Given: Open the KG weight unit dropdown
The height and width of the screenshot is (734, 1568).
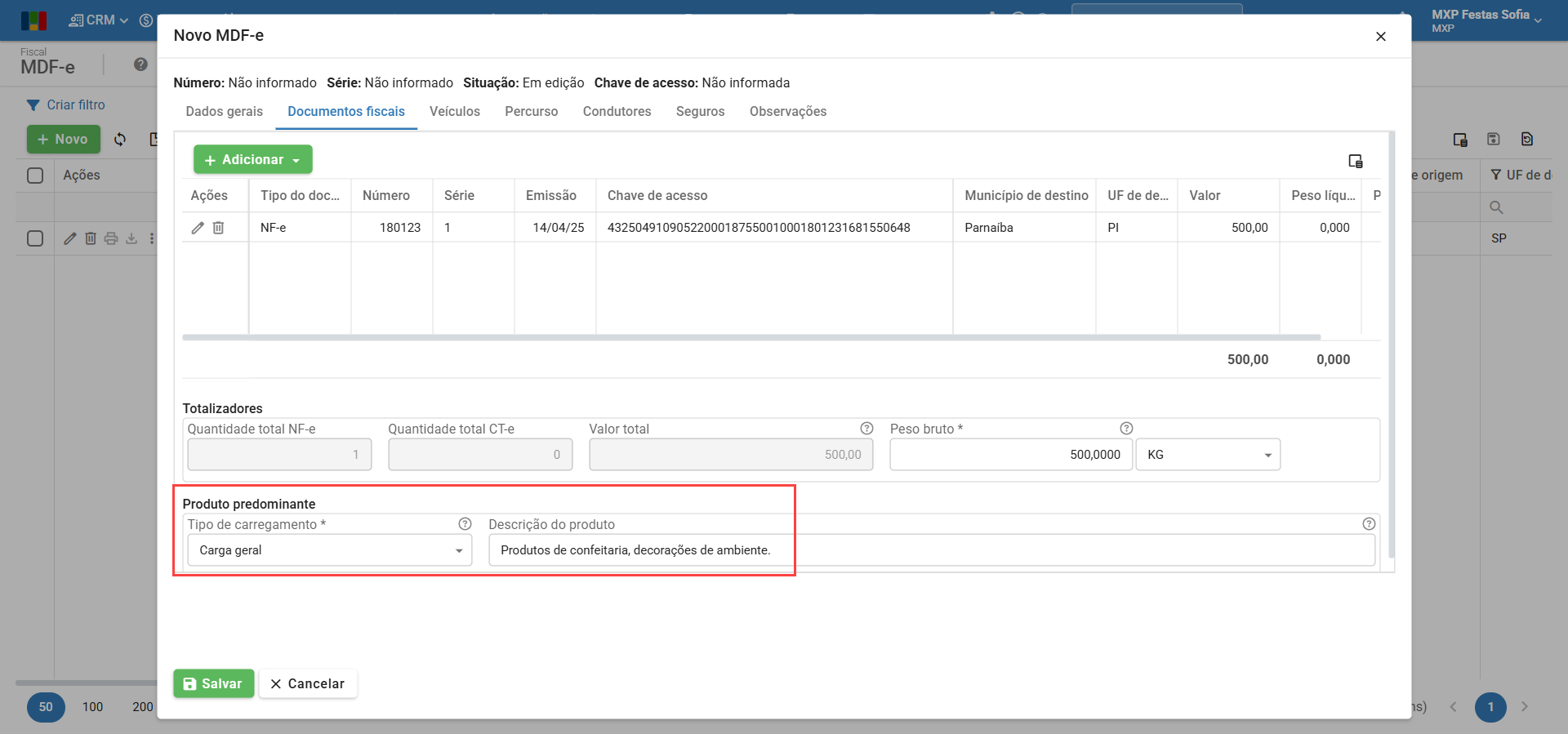Looking at the screenshot, I should 1208,455.
